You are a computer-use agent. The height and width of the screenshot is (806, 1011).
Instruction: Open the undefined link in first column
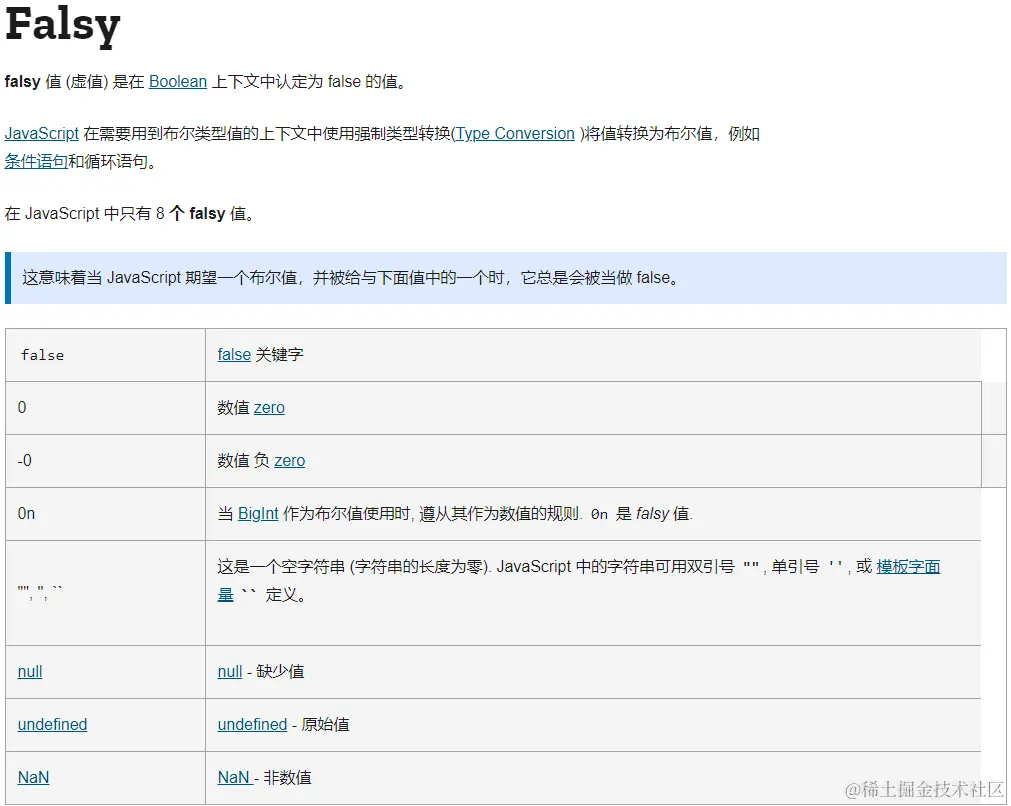click(52, 724)
